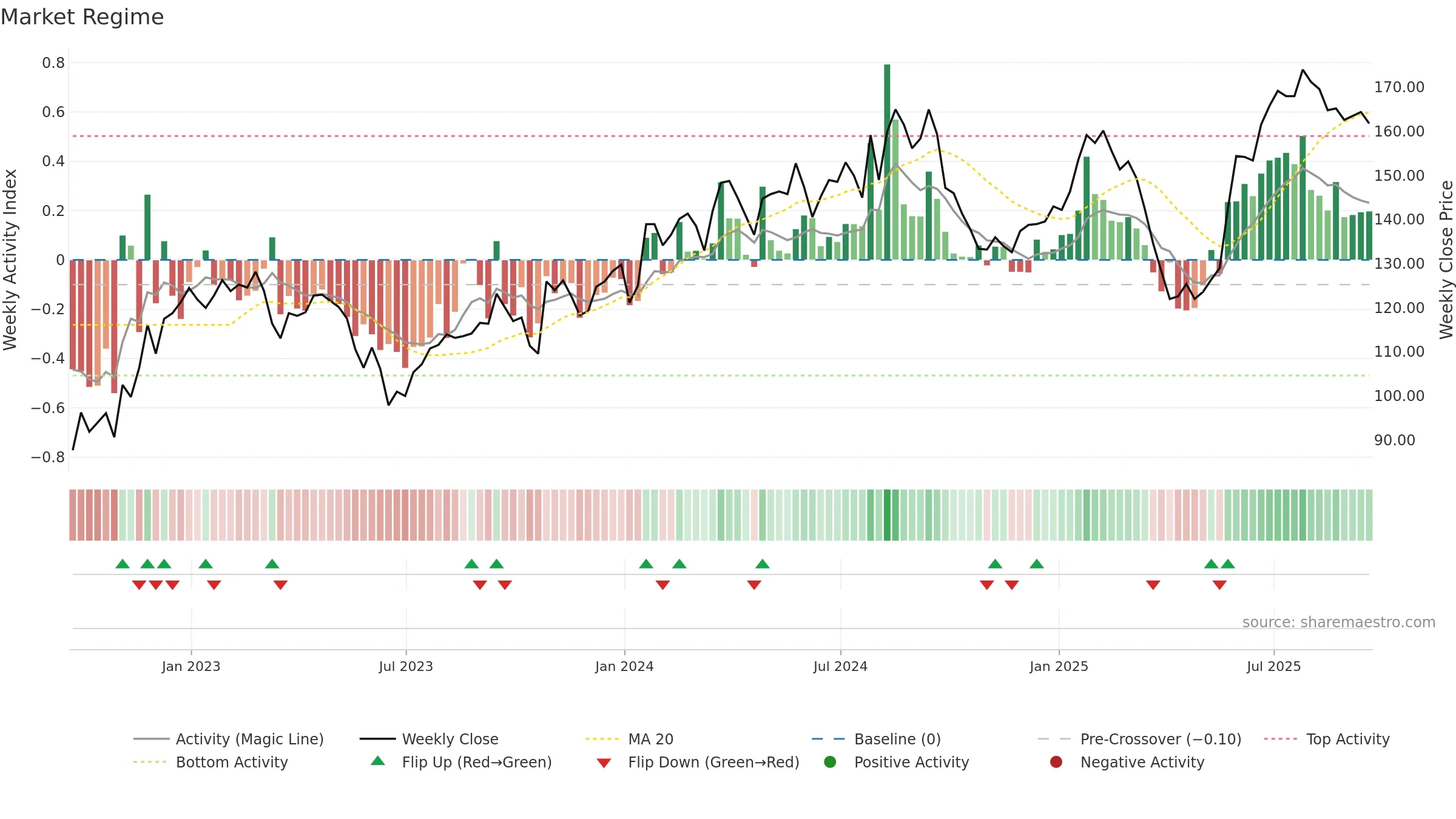Select the Jul 2025 x-axis label
Screen dimensions: 1456x819
(1274, 666)
